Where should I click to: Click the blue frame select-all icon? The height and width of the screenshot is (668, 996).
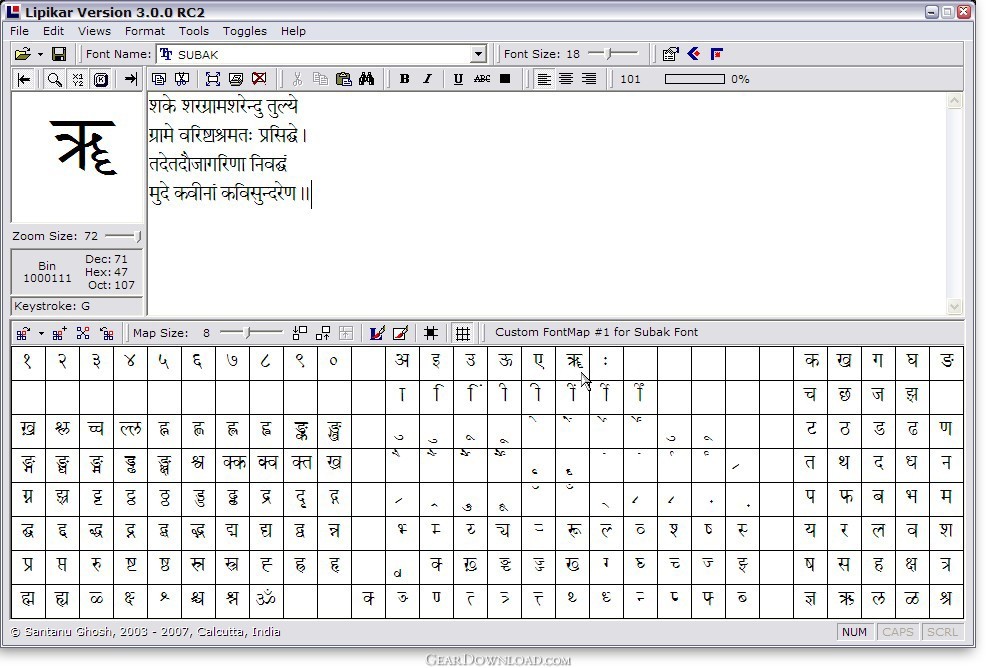tap(213, 79)
